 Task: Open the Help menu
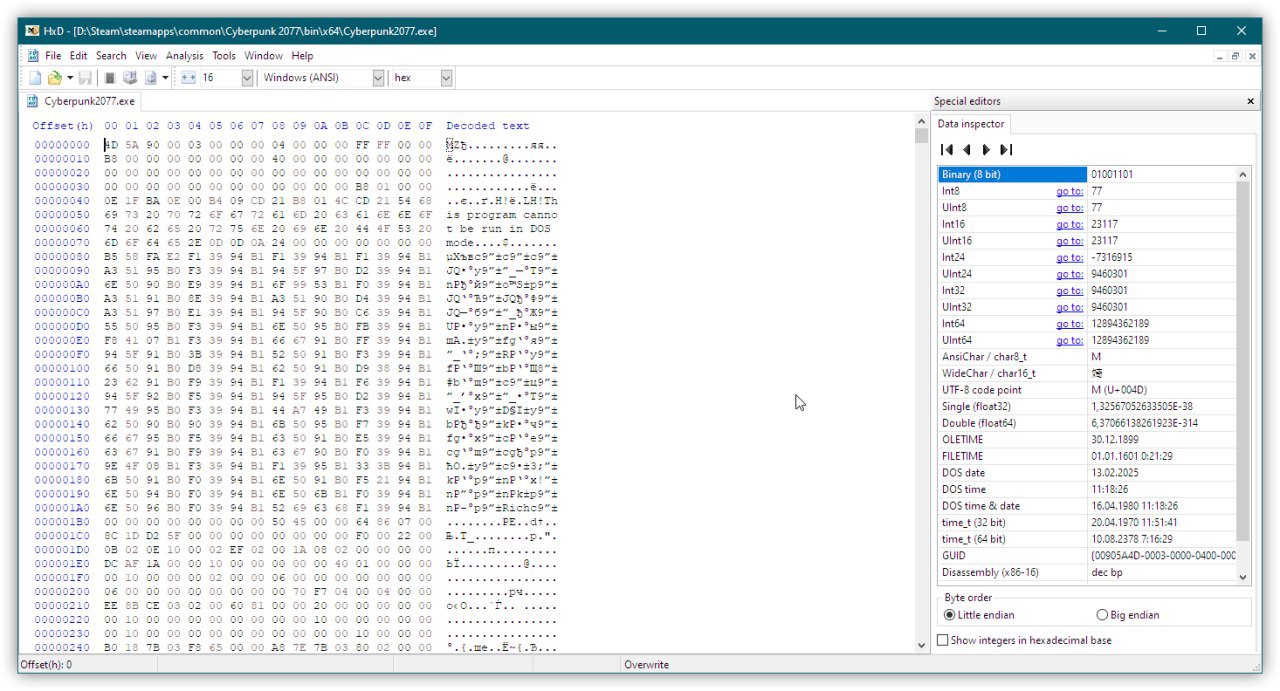pos(302,56)
